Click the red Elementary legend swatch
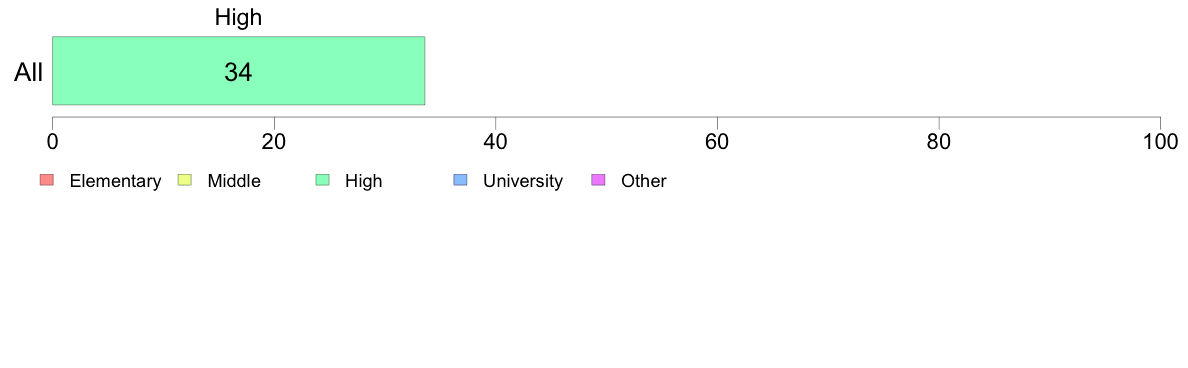Image resolution: width=1188 pixels, height=368 pixels. (46, 180)
